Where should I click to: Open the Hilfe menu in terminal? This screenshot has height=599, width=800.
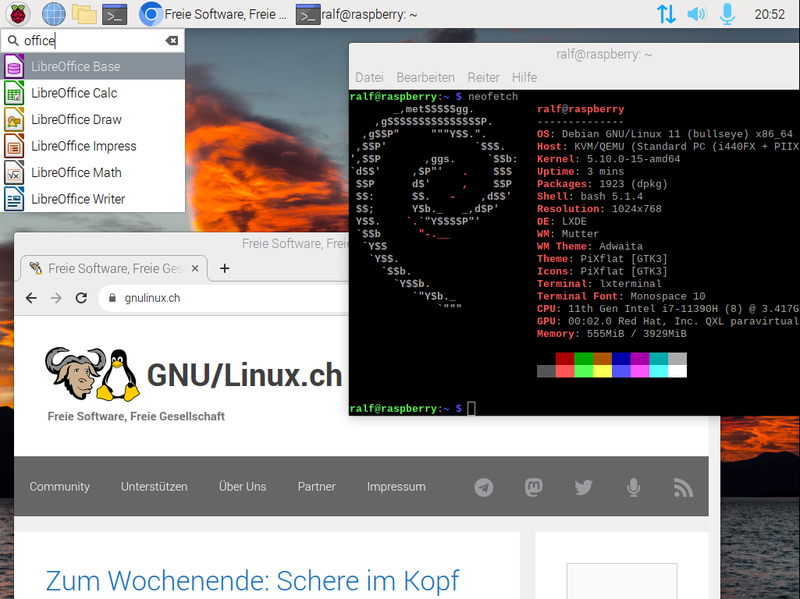click(524, 78)
